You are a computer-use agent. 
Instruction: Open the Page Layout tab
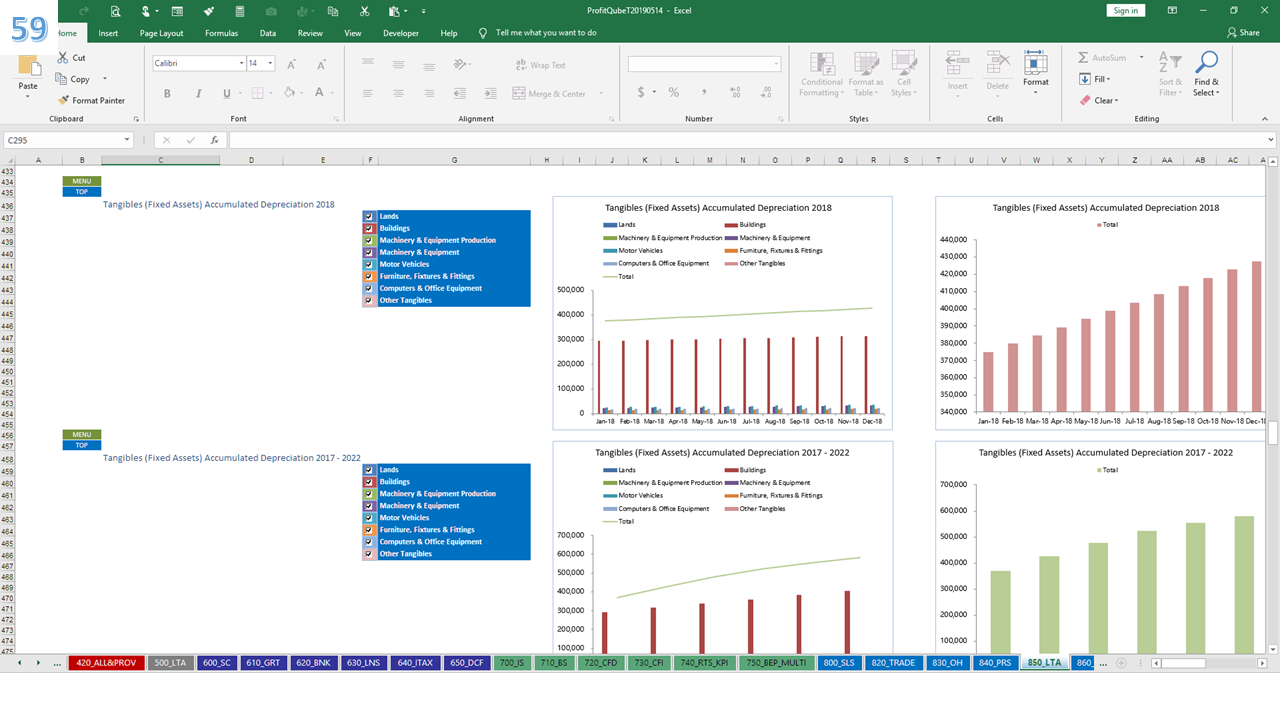pos(161,33)
